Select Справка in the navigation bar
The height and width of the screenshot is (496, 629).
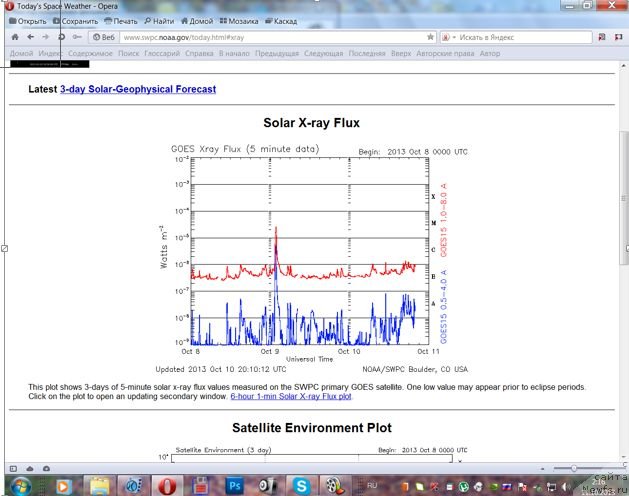199,53
